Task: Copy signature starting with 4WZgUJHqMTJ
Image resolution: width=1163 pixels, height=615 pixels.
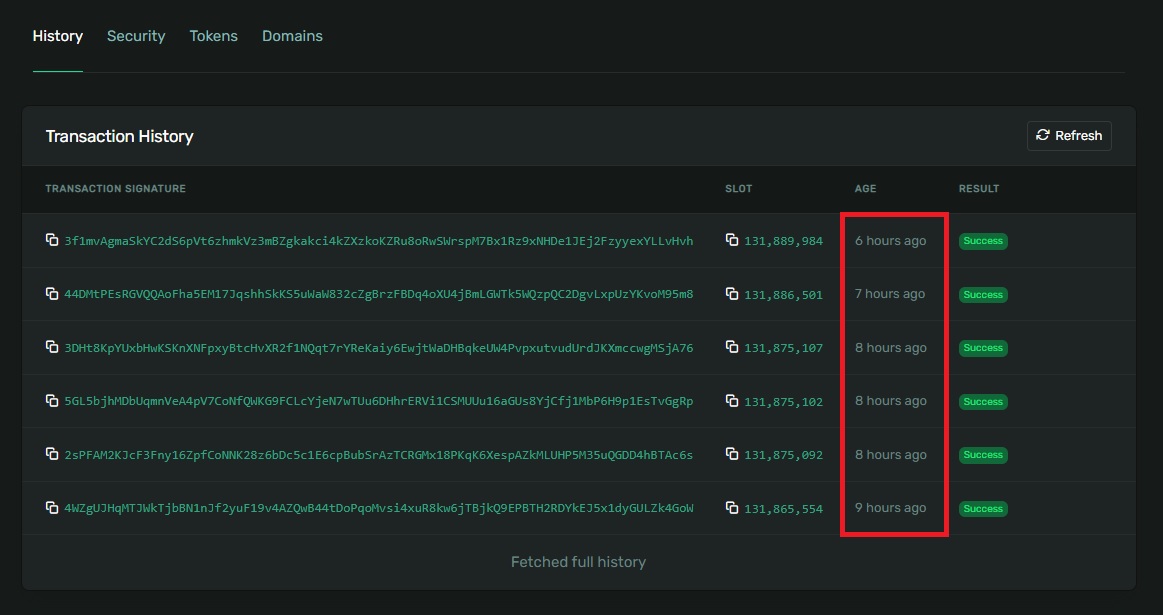Action: coord(52,507)
